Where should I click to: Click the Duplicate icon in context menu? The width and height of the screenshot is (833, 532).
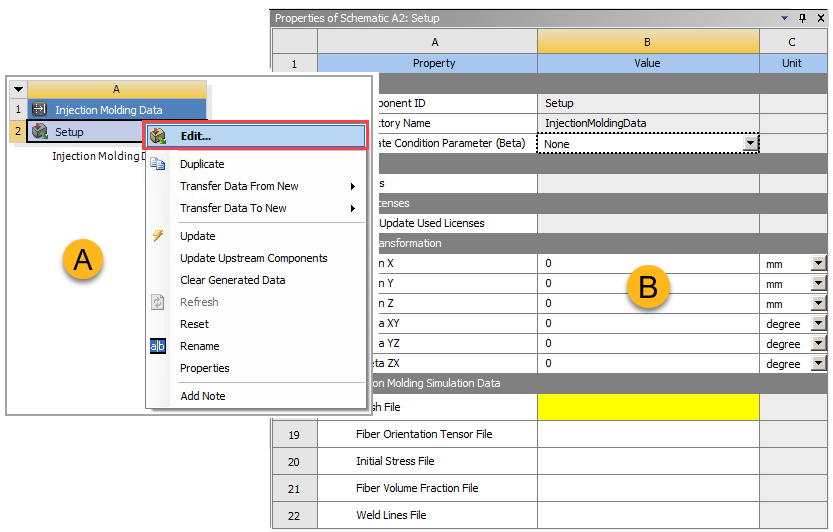click(x=158, y=164)
